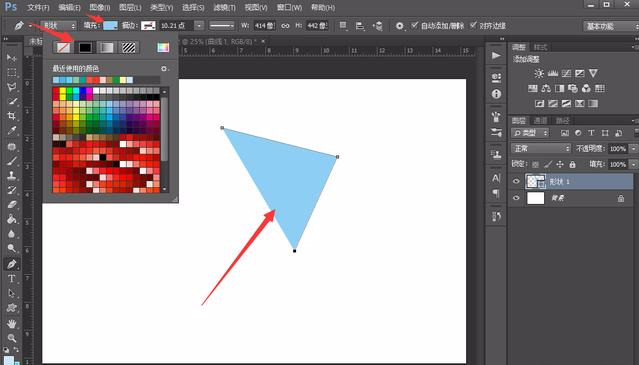Select the Polygonal Lasso tool
This screenshot has width=639, height=365.
click(11, 87)
